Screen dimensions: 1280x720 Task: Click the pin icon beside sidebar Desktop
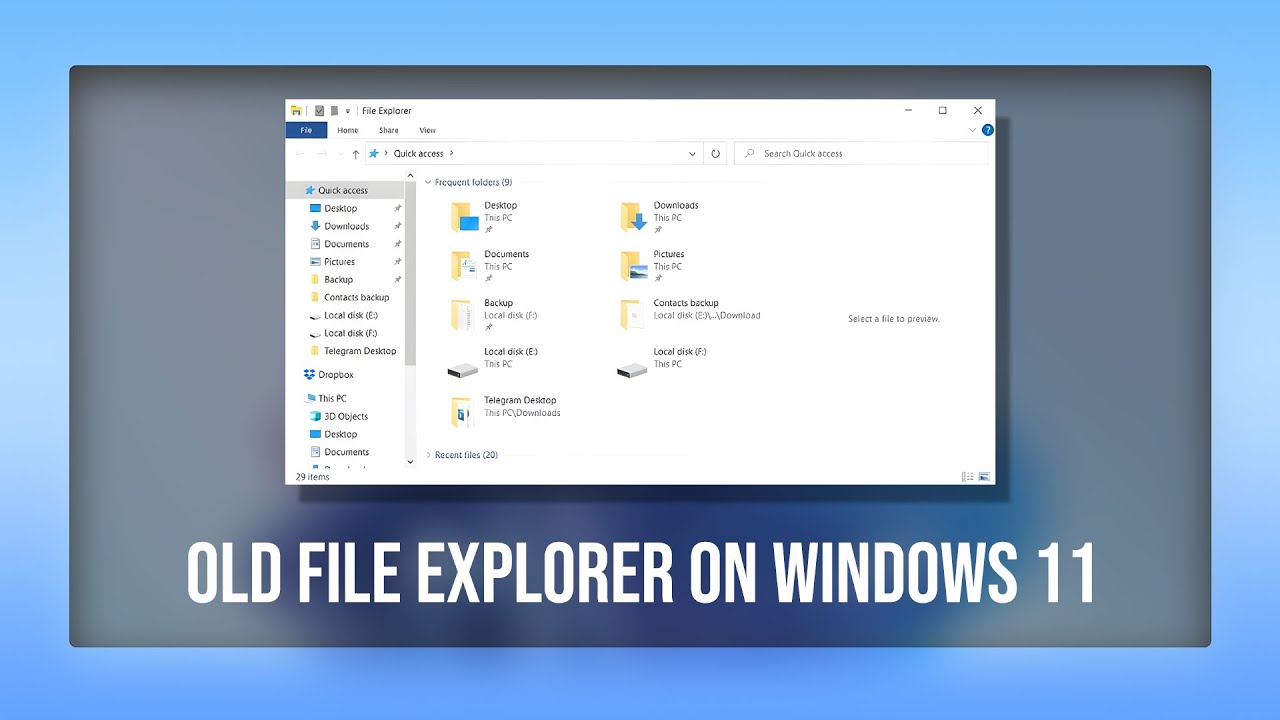397,209
